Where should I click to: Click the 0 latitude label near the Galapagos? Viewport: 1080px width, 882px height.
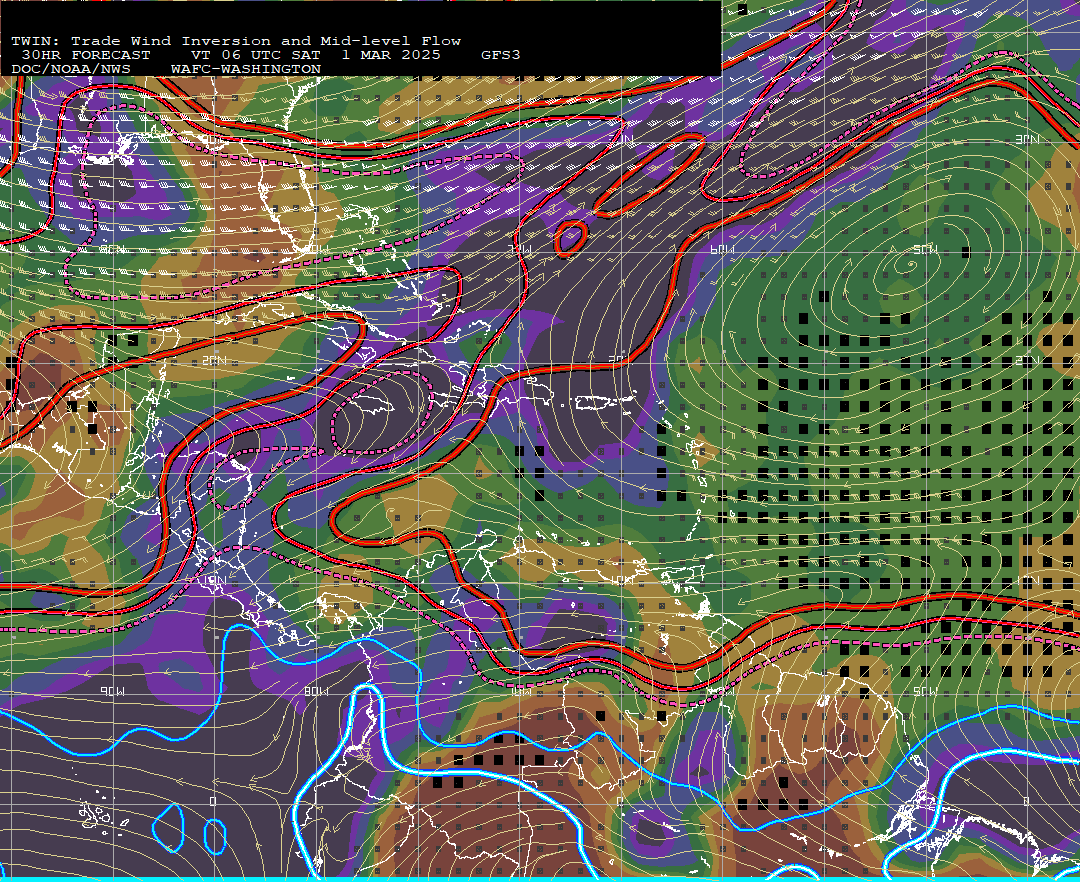(x=213, y=801)
